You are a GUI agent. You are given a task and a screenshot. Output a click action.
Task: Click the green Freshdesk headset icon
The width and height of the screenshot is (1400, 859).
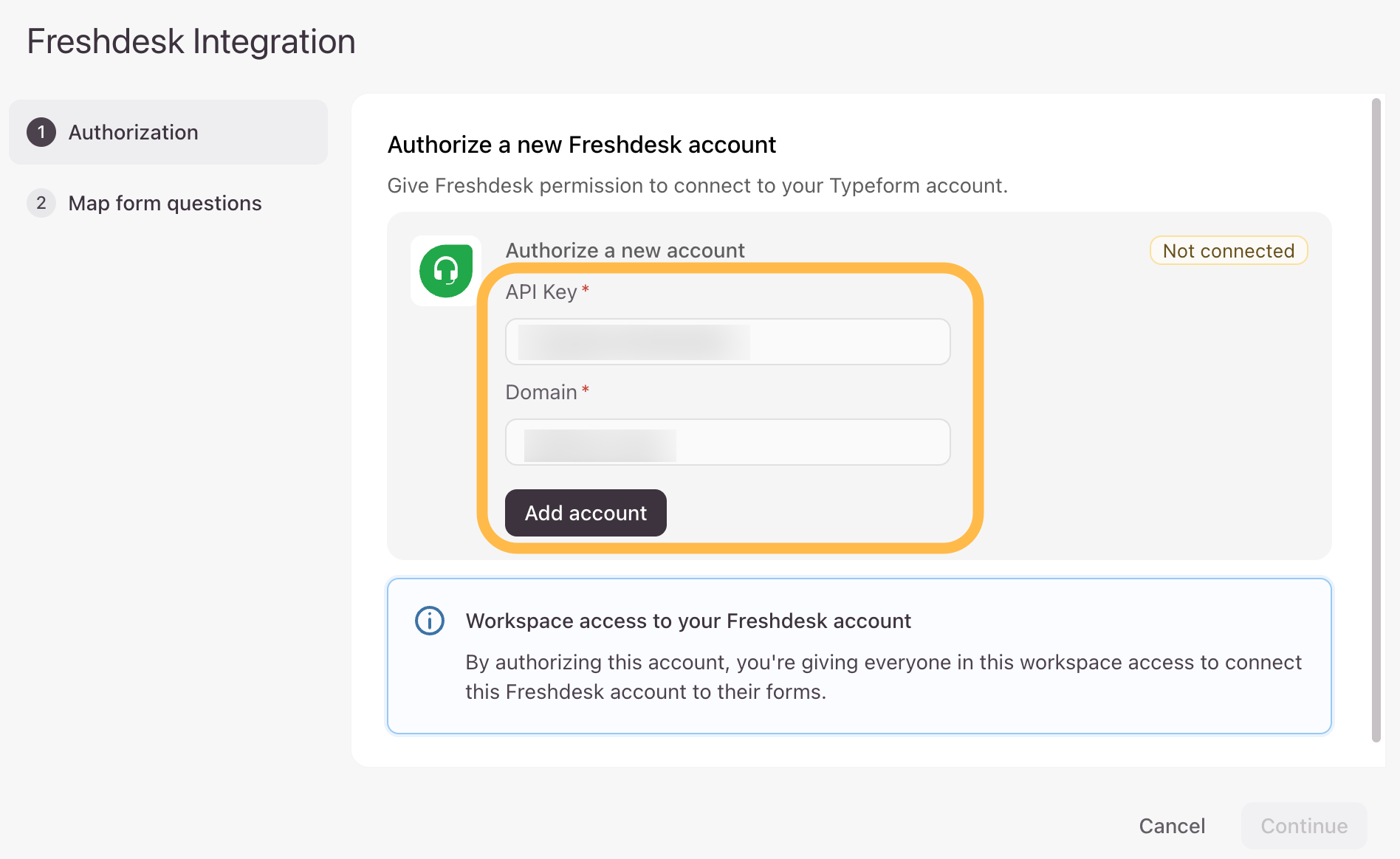point(445,271)
